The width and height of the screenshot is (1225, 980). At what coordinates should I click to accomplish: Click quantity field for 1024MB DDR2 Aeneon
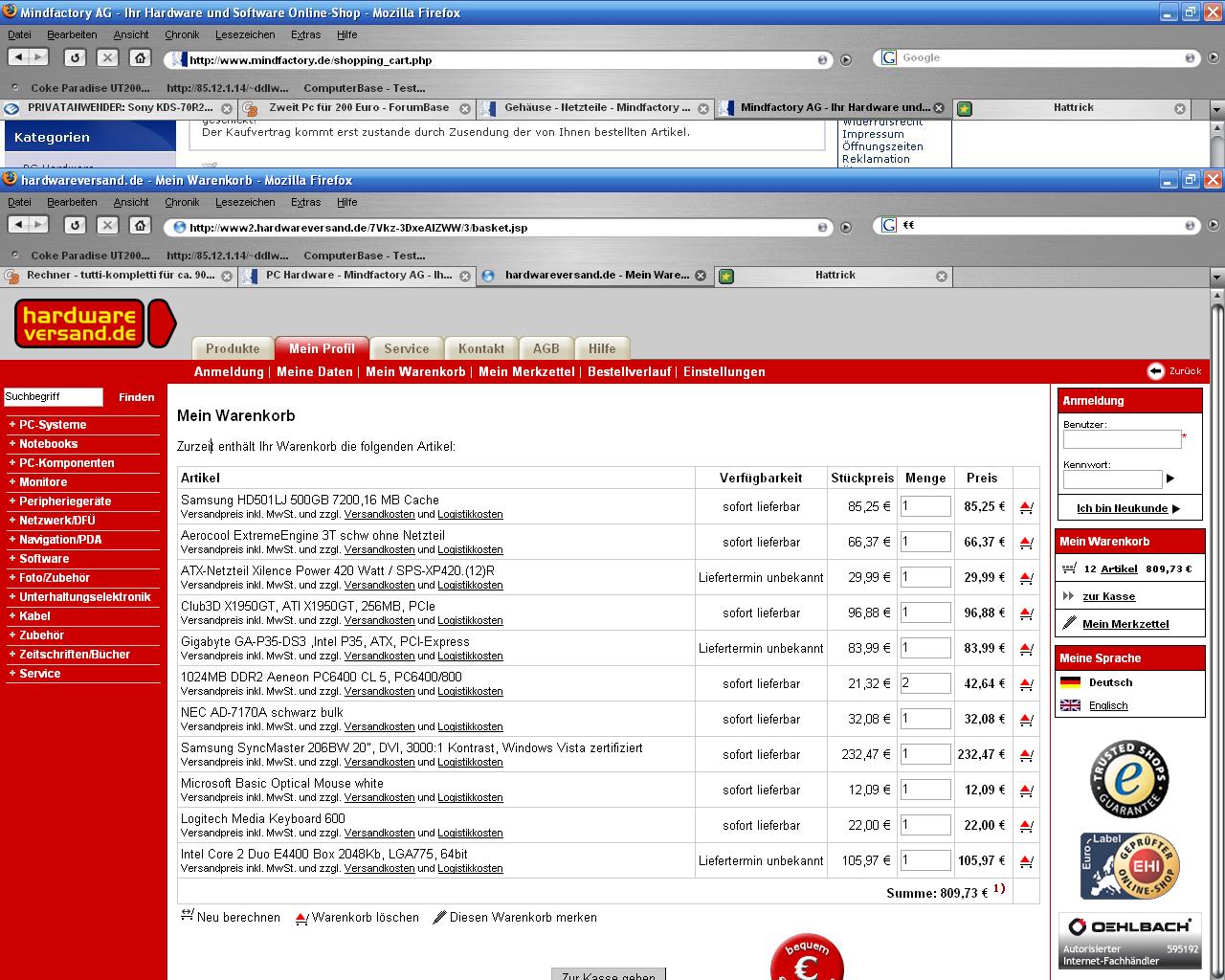tap(925, 683)
